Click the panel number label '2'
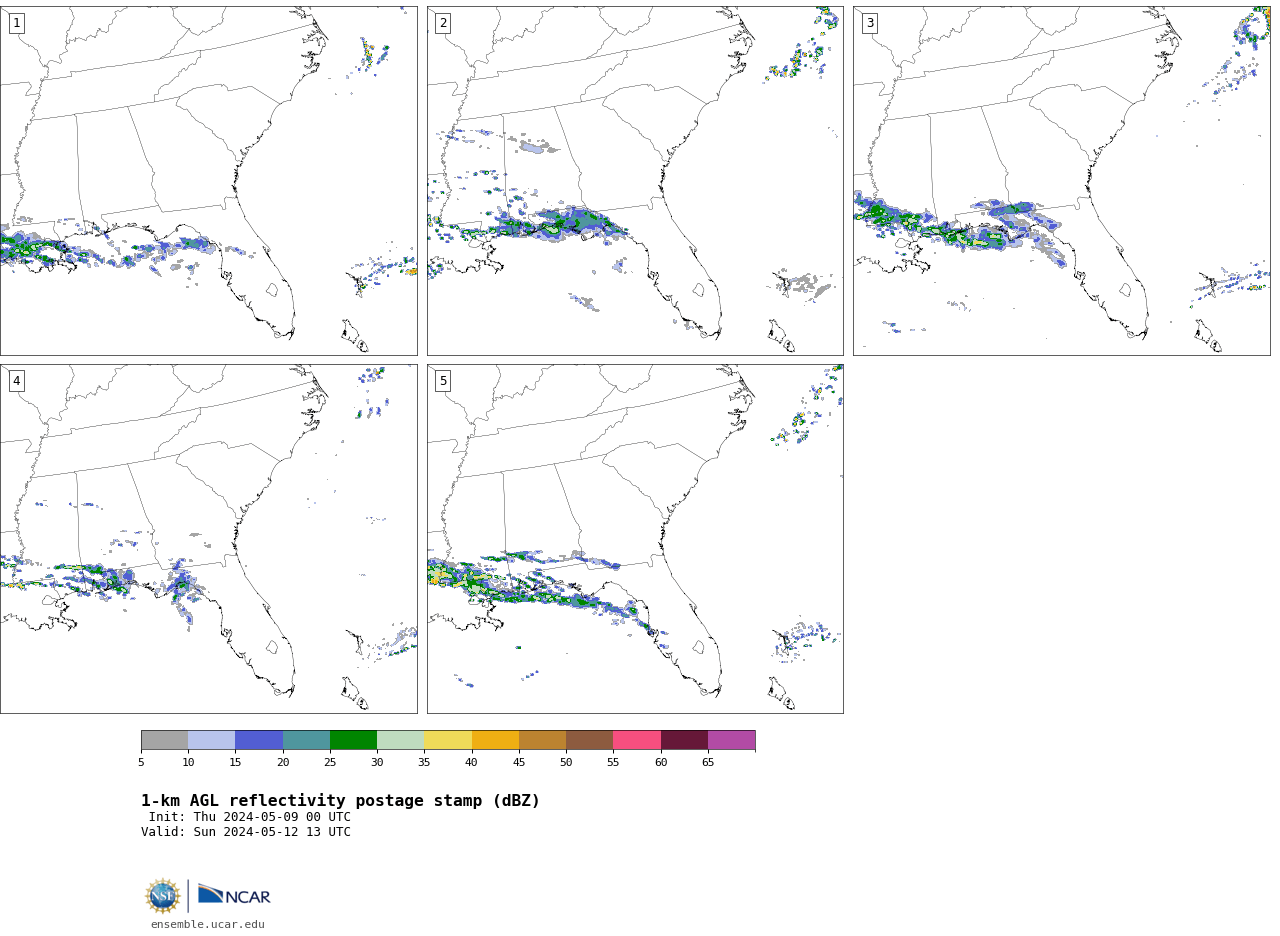 (443, 23)
